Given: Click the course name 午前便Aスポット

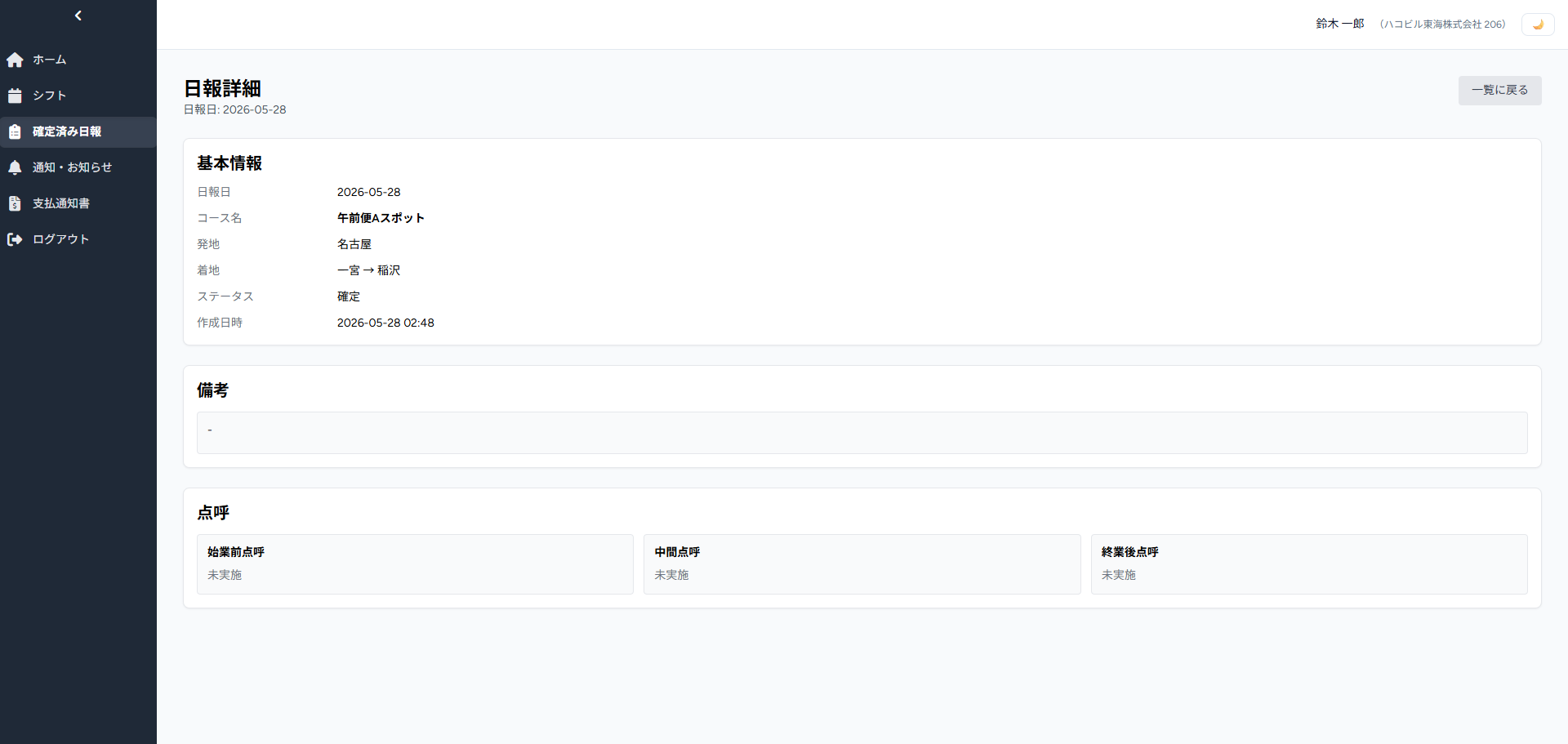Looking at the screenshot, I should [x=381, y=218].
